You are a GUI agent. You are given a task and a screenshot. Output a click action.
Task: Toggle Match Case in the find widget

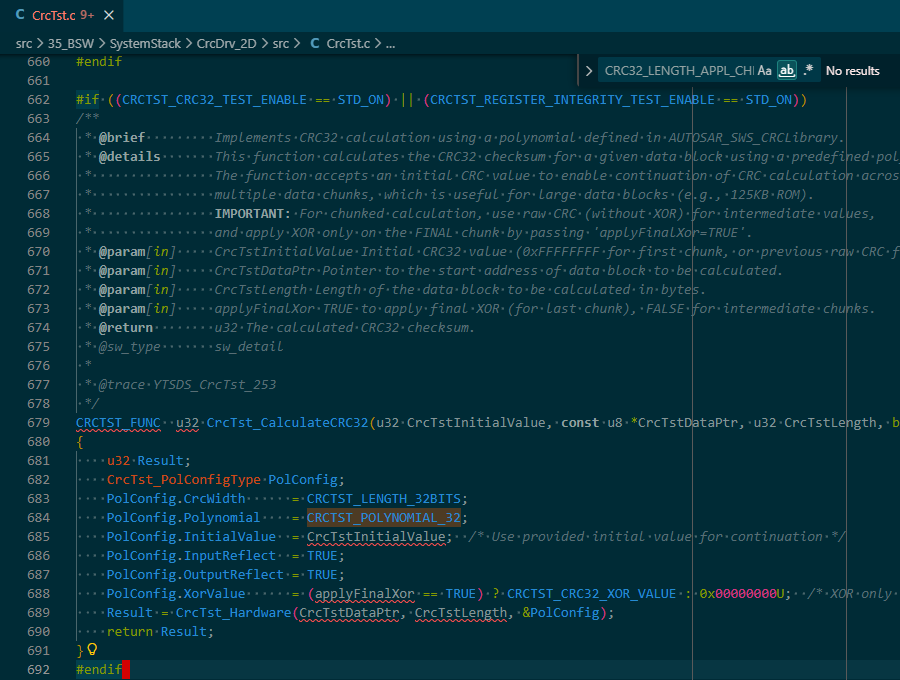[764, 71]
